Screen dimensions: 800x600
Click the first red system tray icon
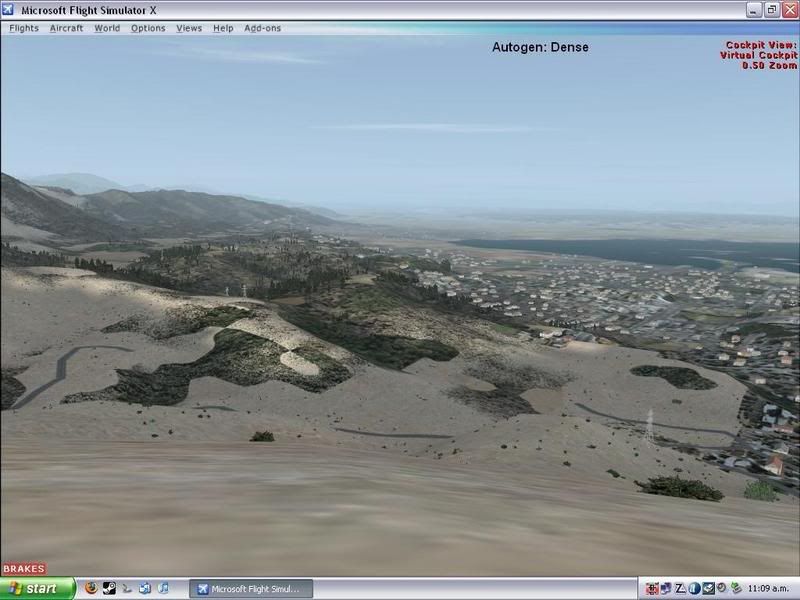(x=651, y=589)
